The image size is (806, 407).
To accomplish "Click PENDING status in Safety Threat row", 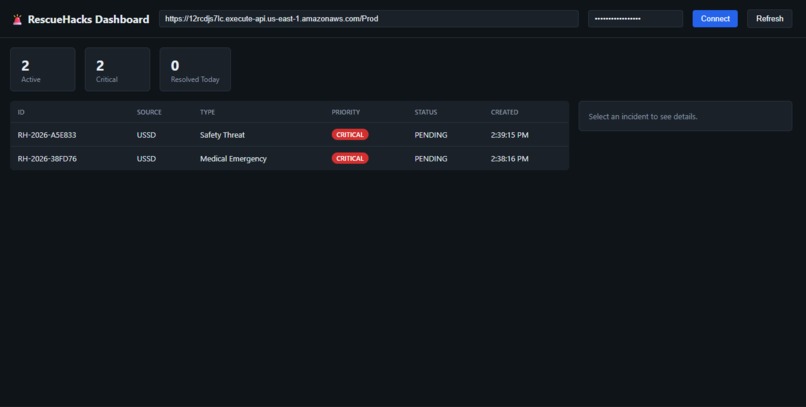I will (431, 135).
